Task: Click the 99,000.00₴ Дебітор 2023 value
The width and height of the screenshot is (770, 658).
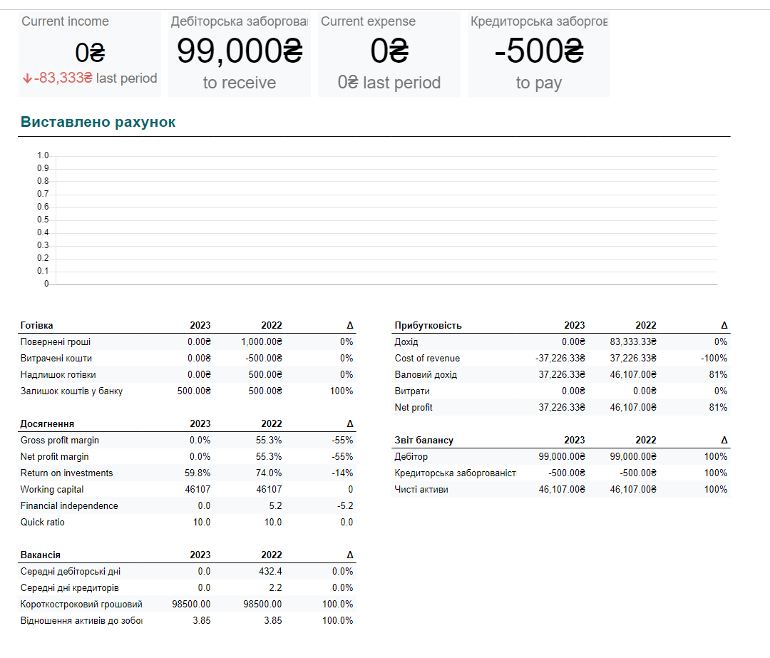Action: pos(562,457)
